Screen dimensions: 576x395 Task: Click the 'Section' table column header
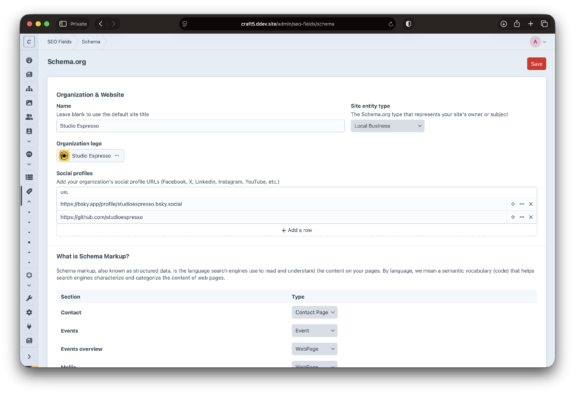click(x=70, y=297)
